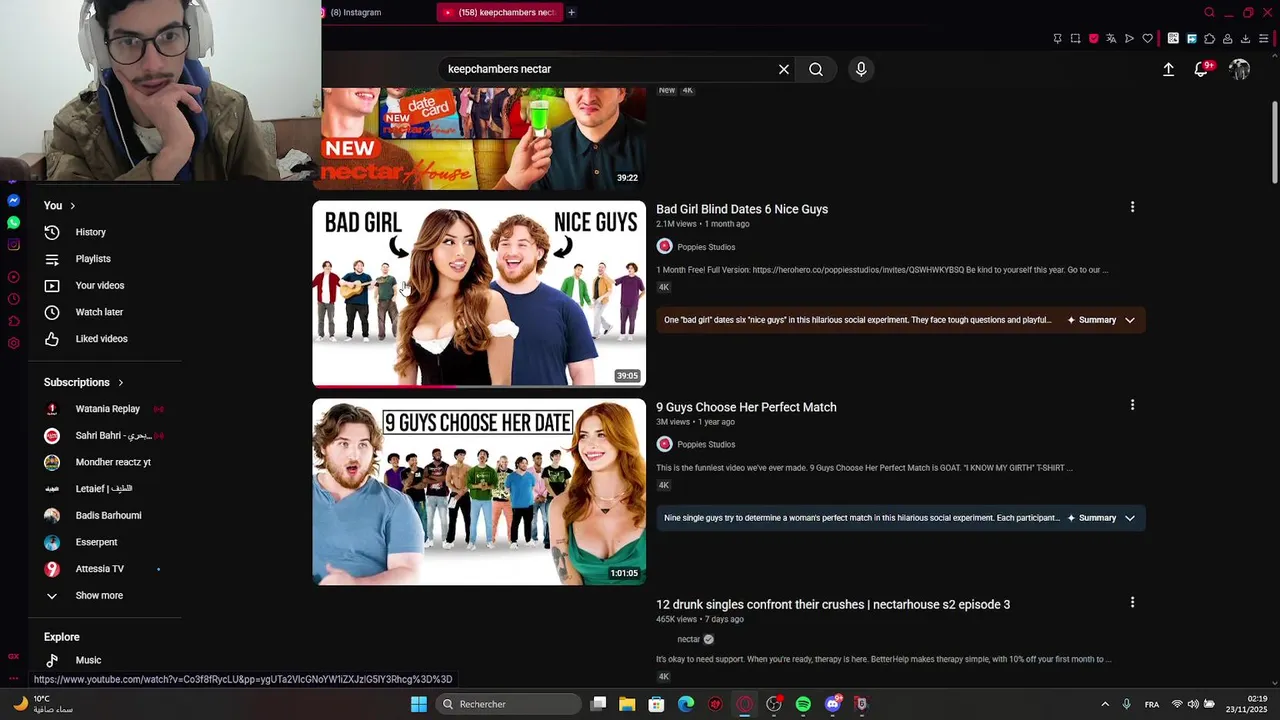Clear the YouTube search box with X
The width and height of the screenshot is (1280, 720).
coord(784,69)
